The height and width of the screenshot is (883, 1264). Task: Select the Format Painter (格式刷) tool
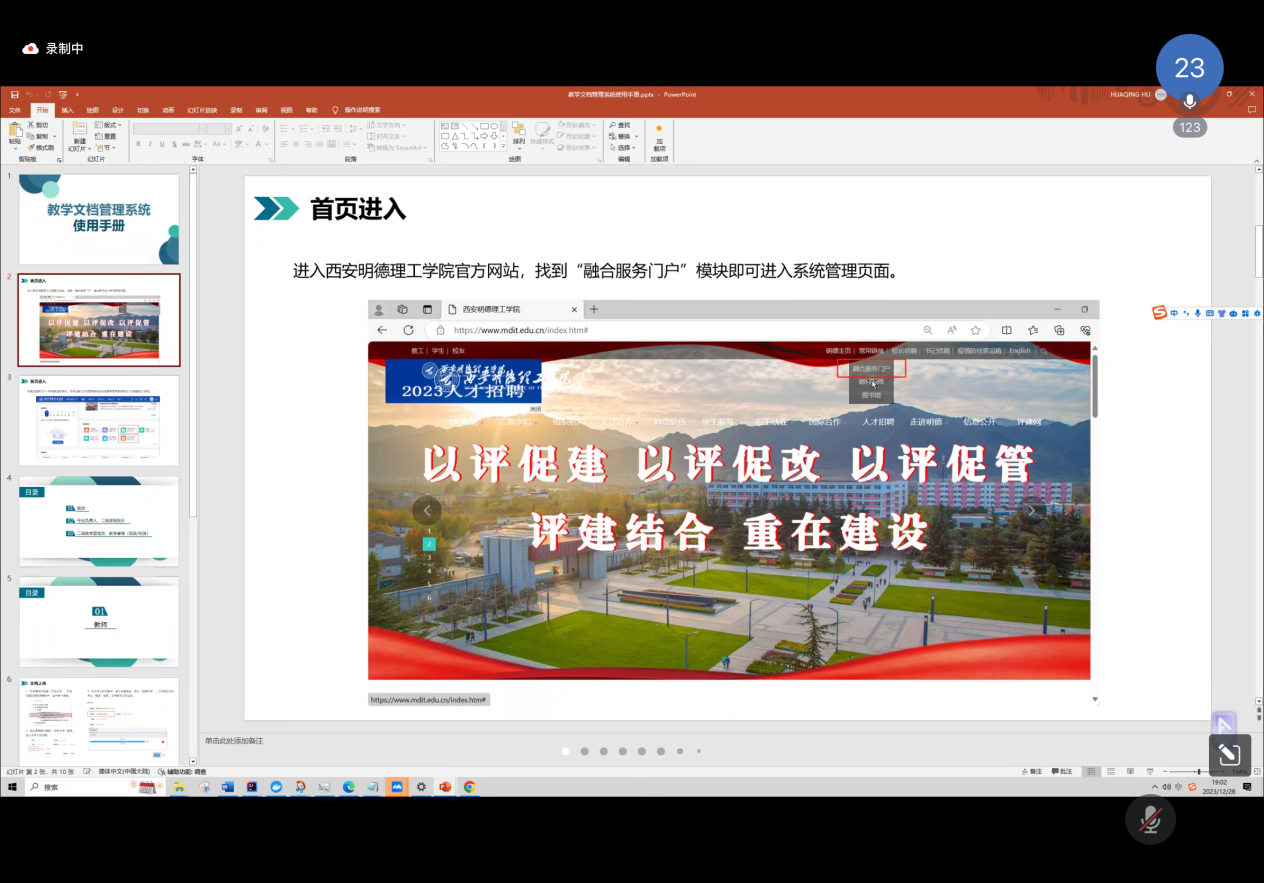(40, 148)
